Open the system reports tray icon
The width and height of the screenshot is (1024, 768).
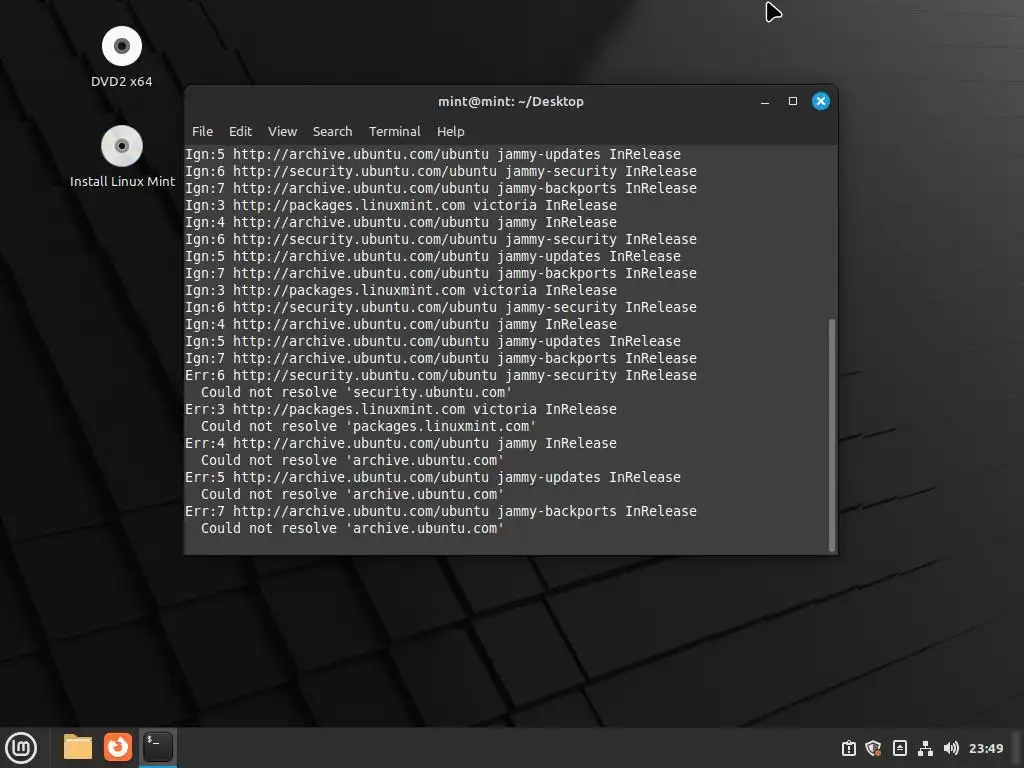pyautogui.click(x=848, y=748)
